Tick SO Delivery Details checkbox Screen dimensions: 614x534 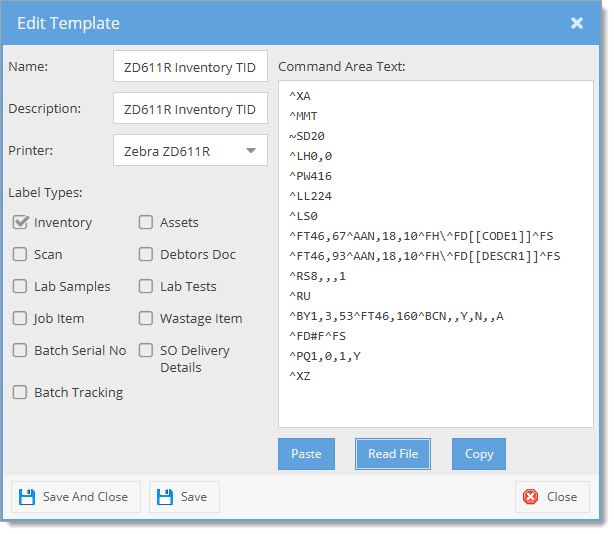pyautogui.click(x=146, y=350)
